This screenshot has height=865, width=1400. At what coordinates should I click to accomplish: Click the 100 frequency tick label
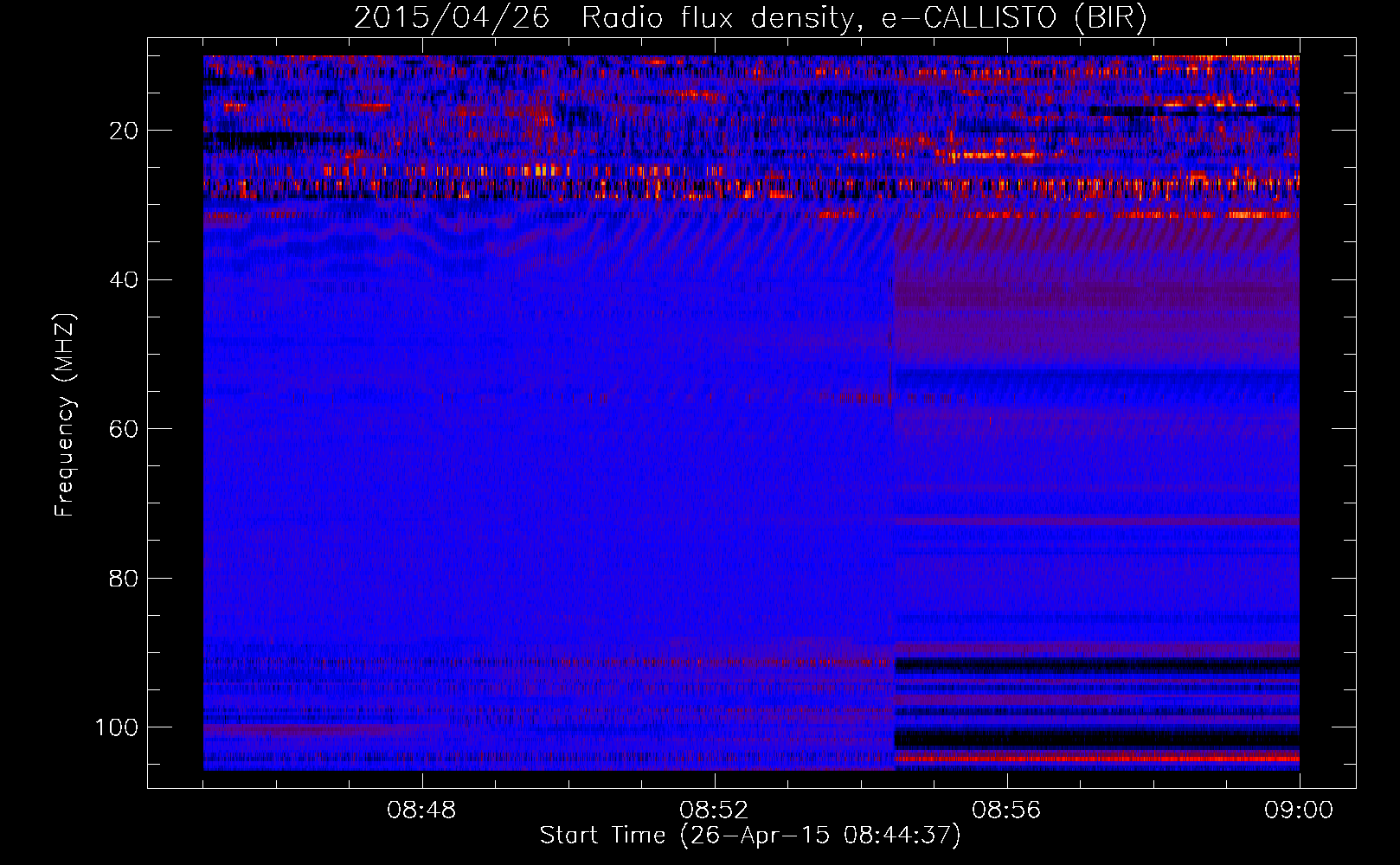[x=117, y=727]
